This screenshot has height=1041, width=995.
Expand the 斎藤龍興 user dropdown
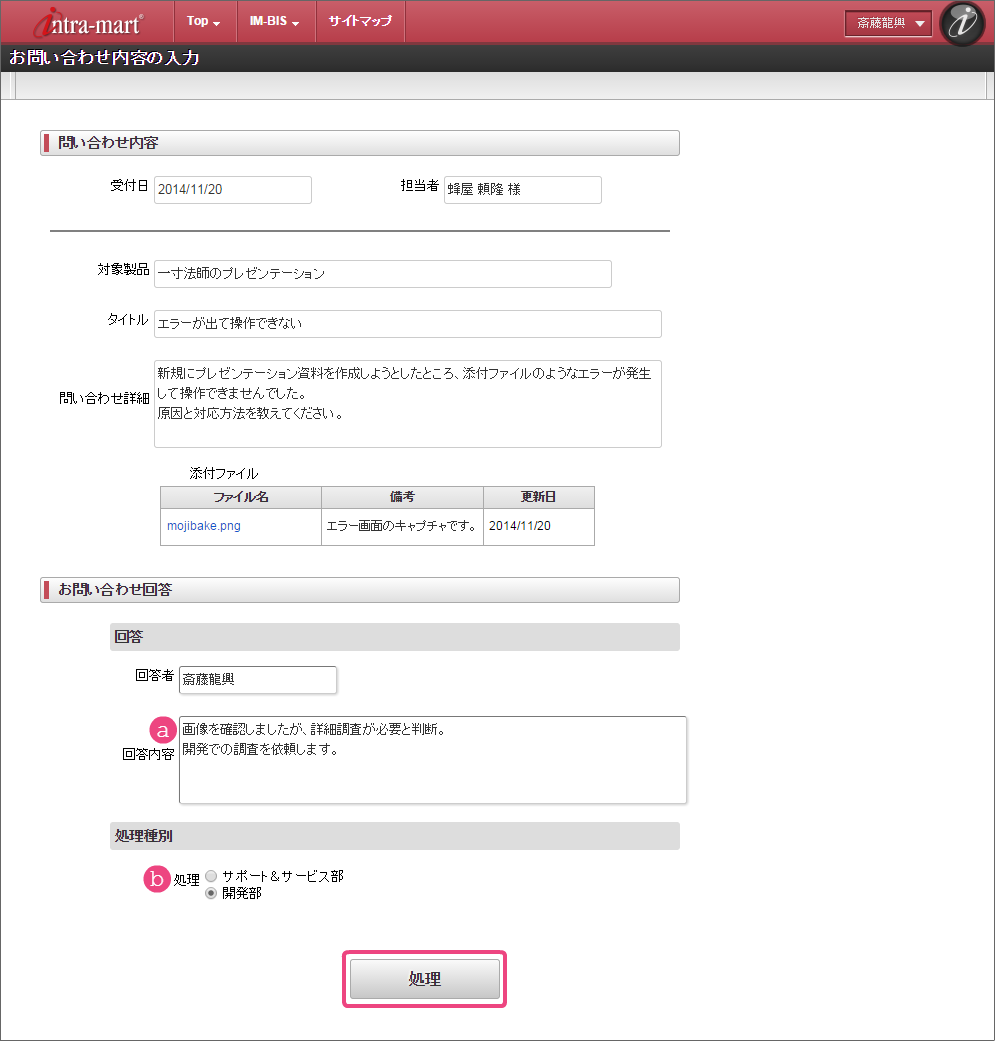(888, 23)
